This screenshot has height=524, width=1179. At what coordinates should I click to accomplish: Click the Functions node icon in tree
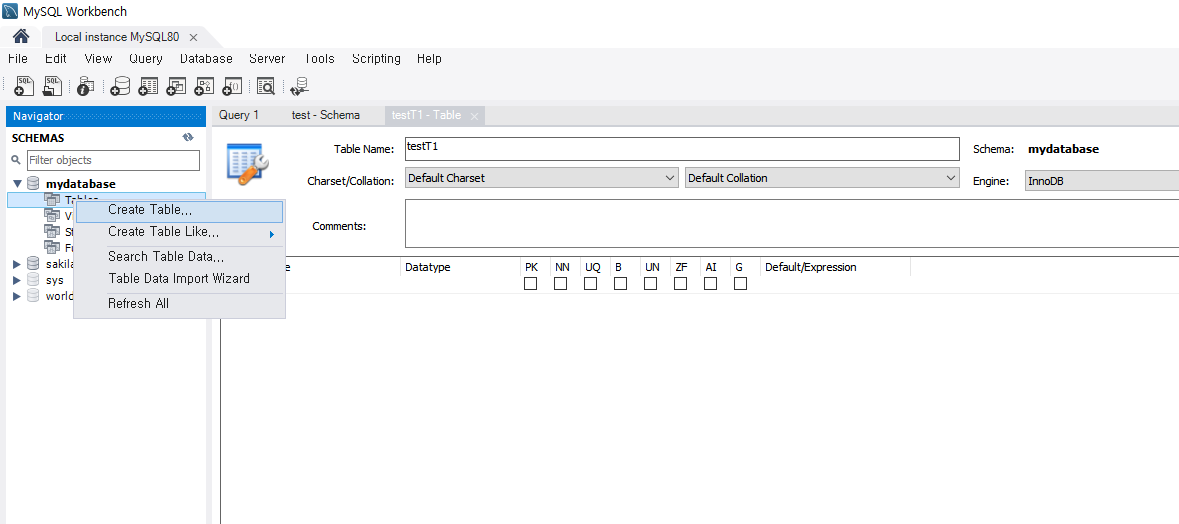pyautogui.click(x=51, y=247)
